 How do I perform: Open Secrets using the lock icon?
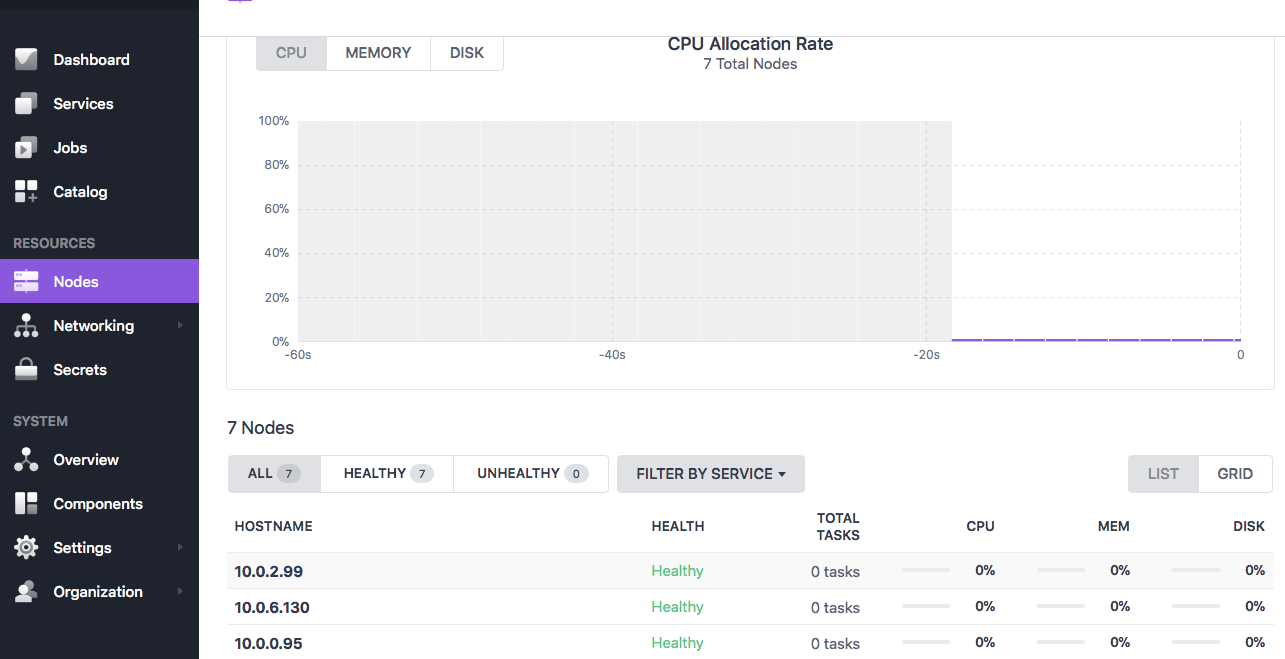click(26, 370)
